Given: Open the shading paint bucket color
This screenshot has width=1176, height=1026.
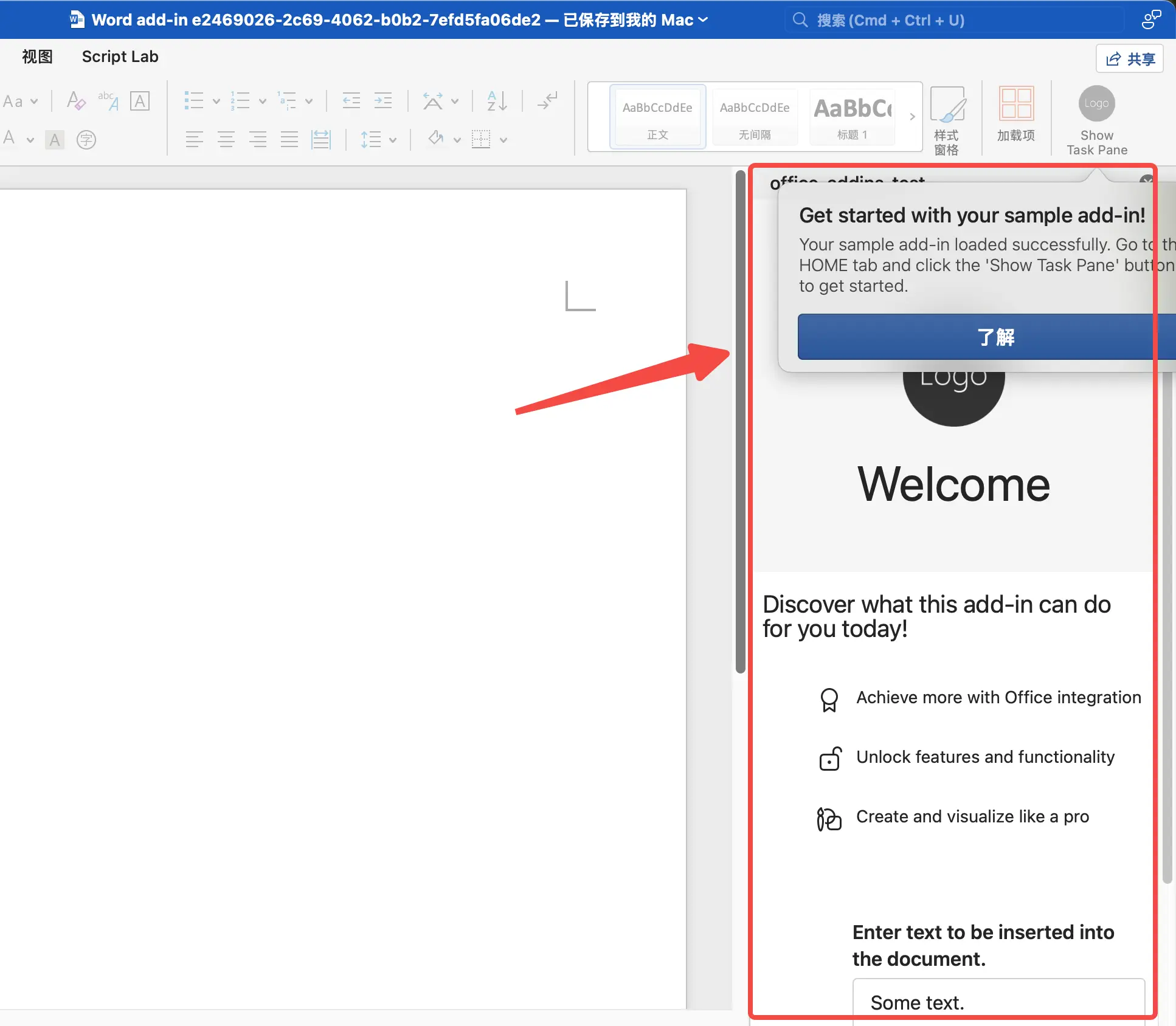Looking at the screenshot, I should coord(436,139).
